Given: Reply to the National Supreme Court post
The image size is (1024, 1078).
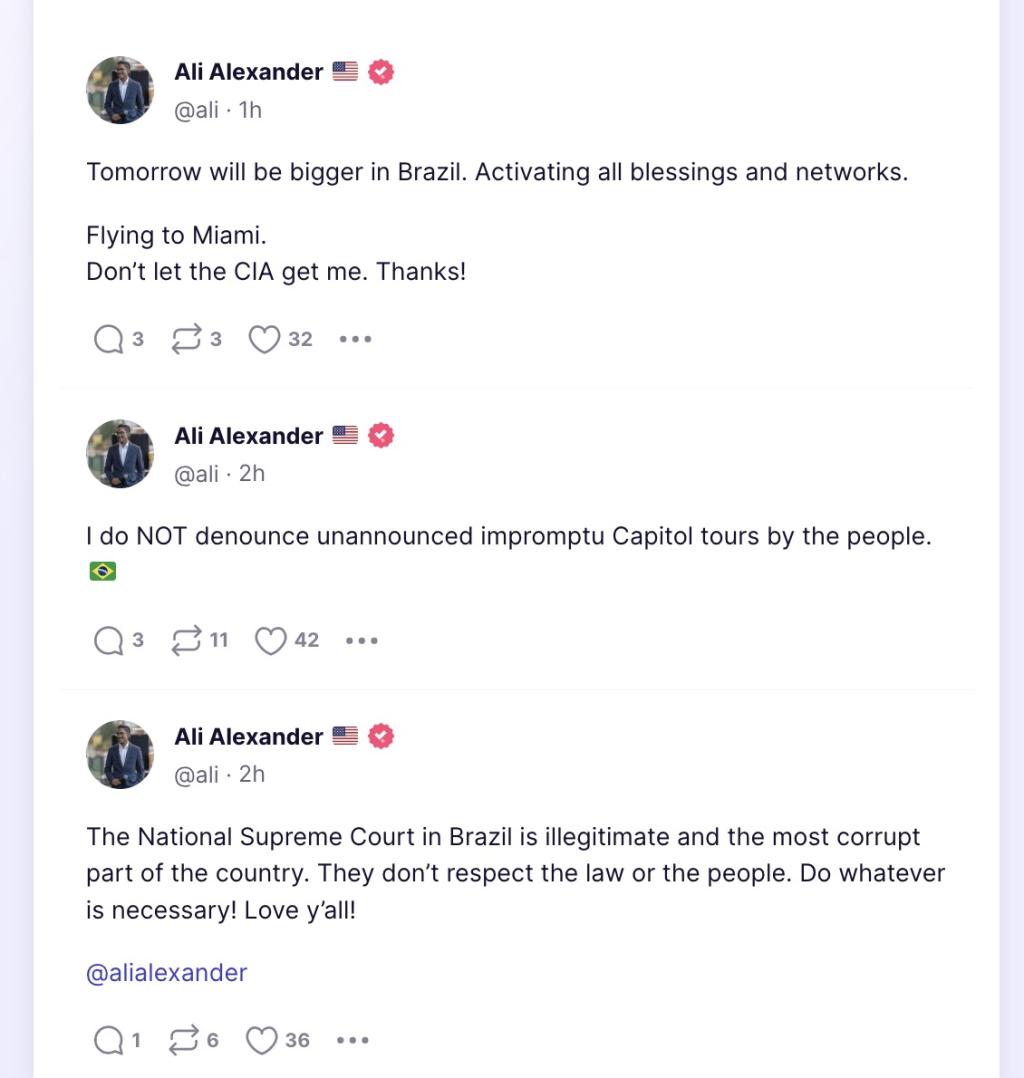Looking at the screenshot, I should click(108, 1041).
